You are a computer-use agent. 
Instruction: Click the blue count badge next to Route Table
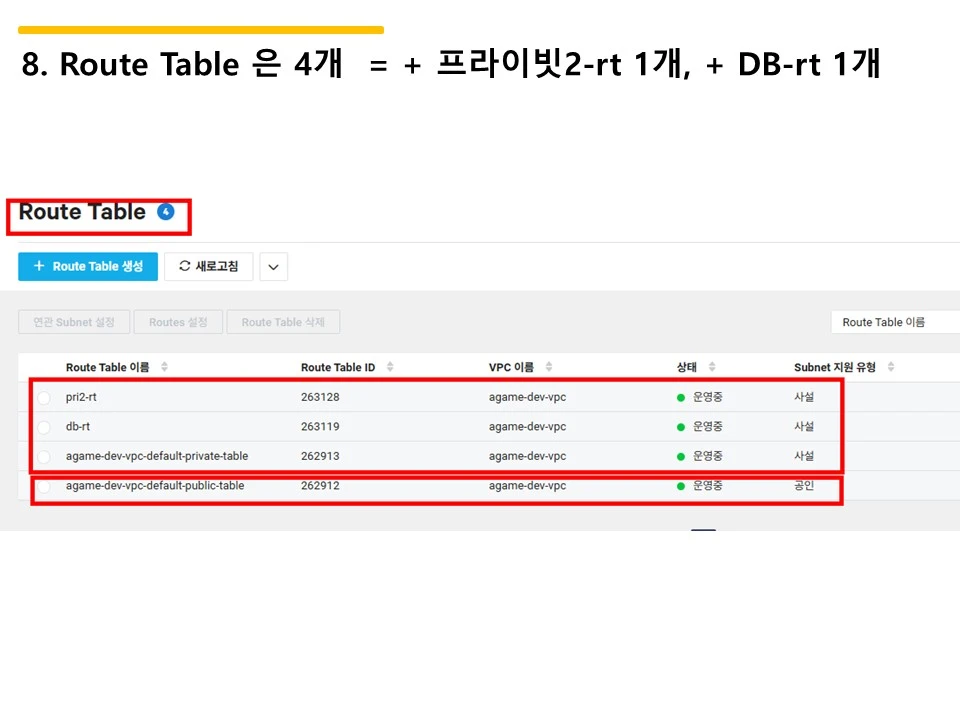pos(164,210)
